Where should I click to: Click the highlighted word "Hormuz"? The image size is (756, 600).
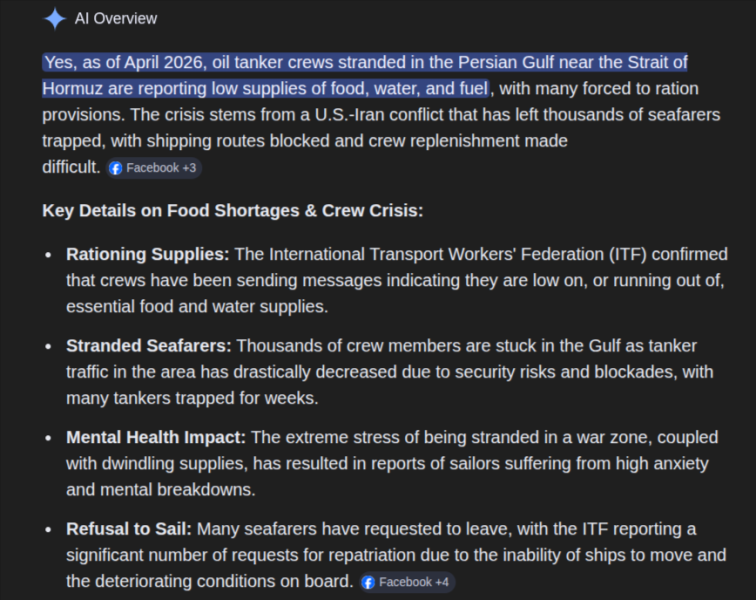(x=72, y=89)
